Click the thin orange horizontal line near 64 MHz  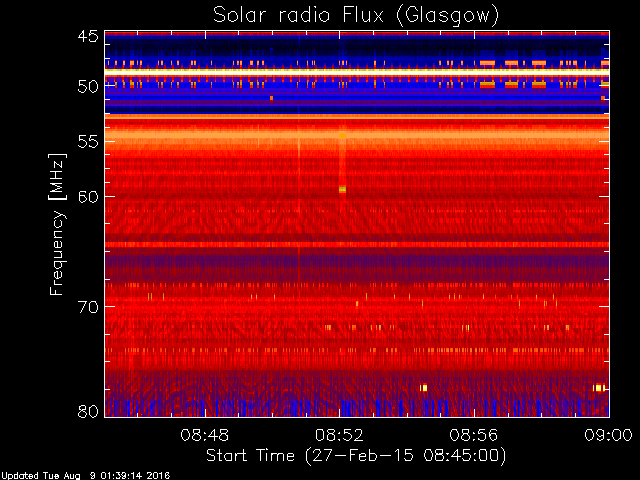click(357, 244)
